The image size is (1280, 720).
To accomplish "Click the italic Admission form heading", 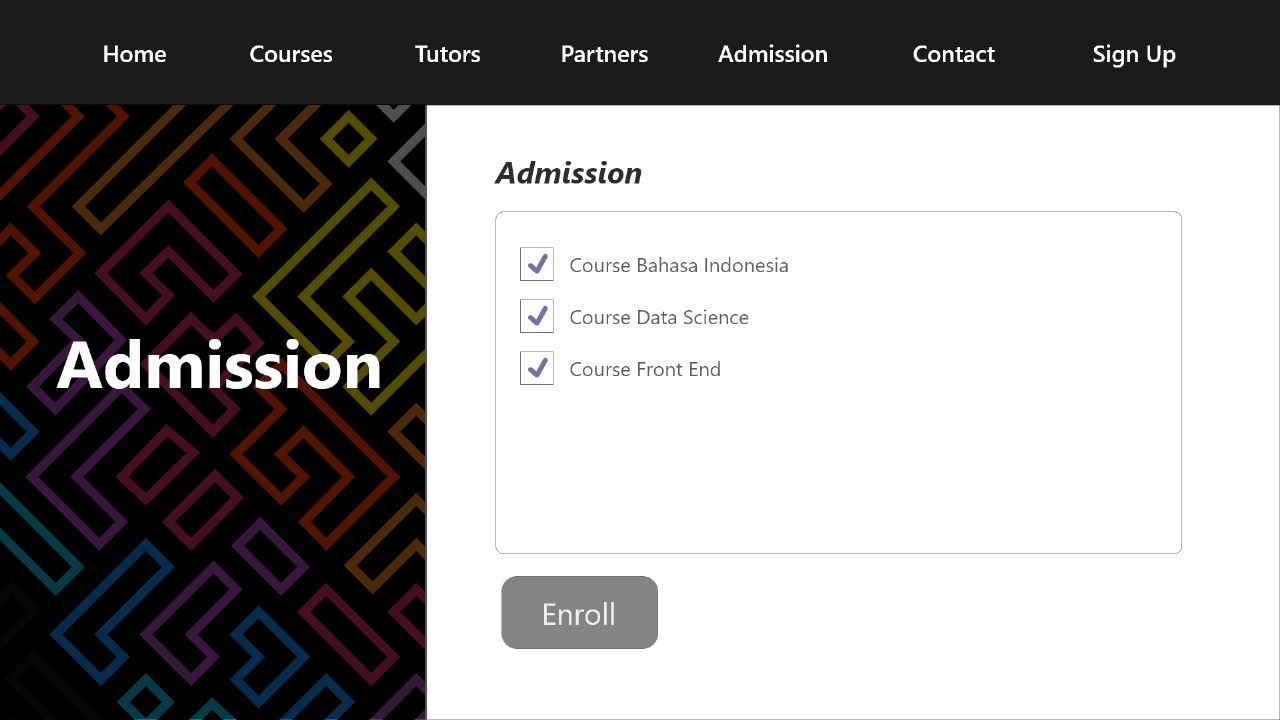I will 568,173.
